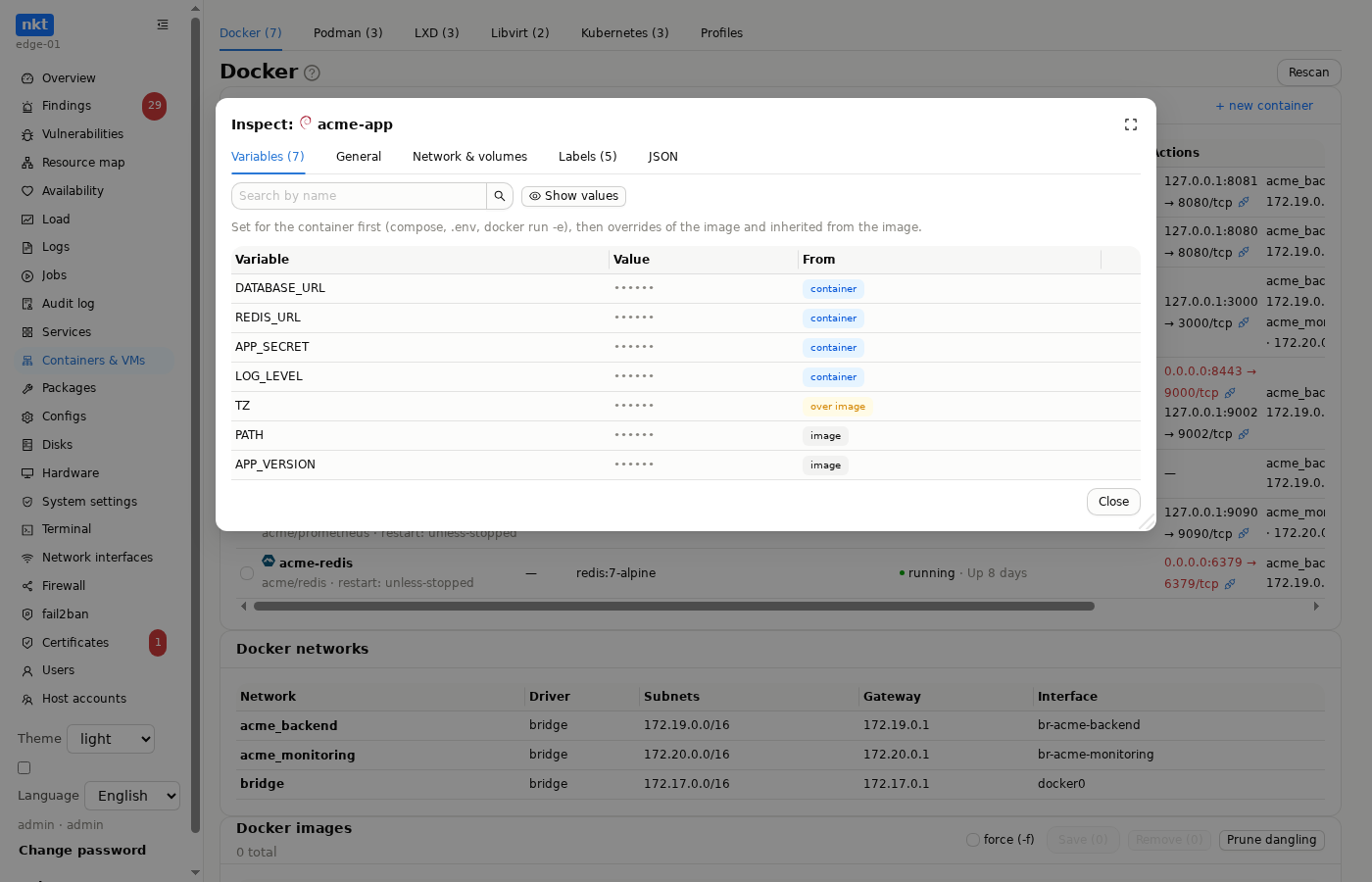This screenshot has height=882, width=1372.
Task: Click the Findings sidebar icon
Action: 27,106
